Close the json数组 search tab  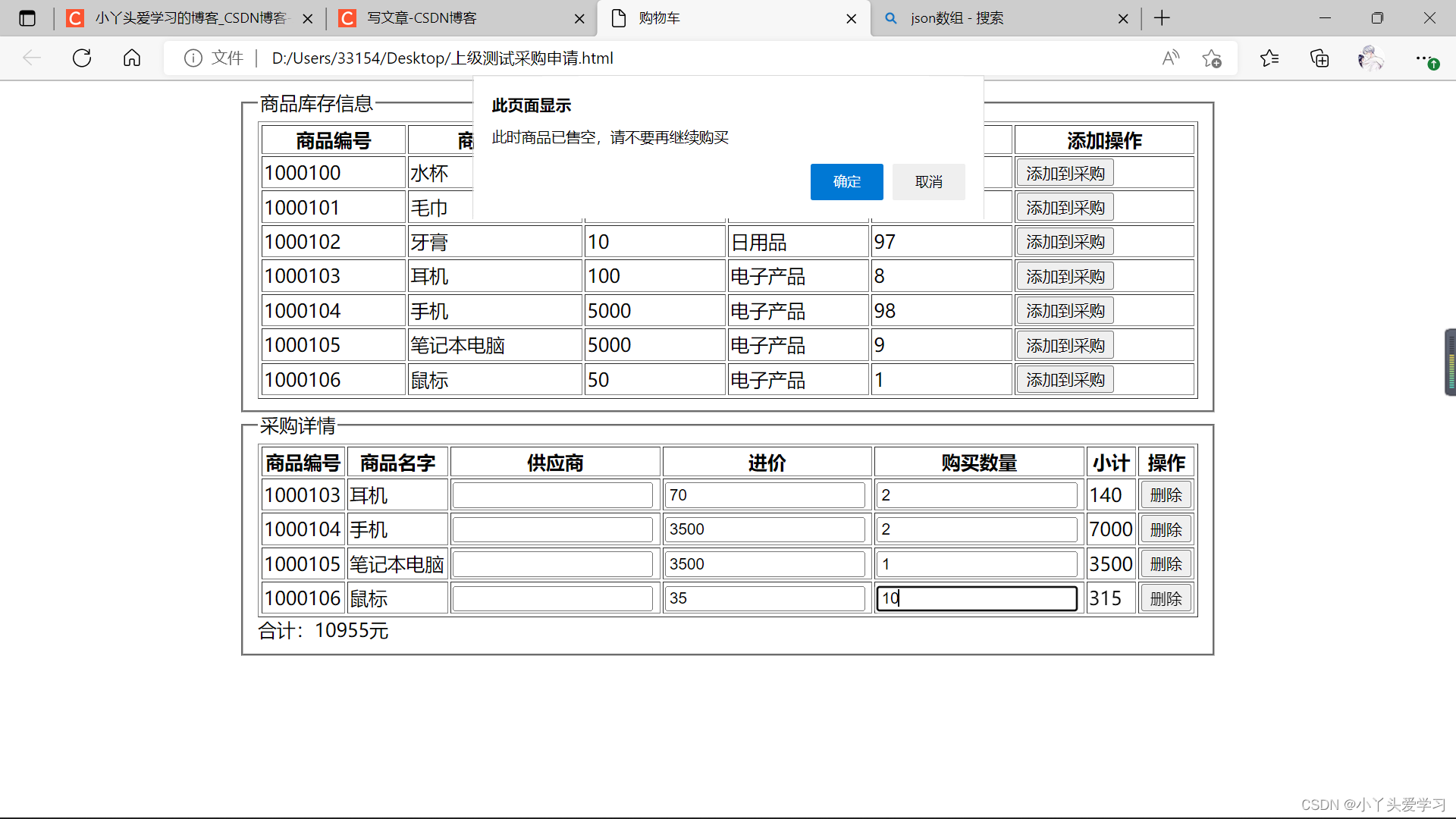[x=1123, y=19]
